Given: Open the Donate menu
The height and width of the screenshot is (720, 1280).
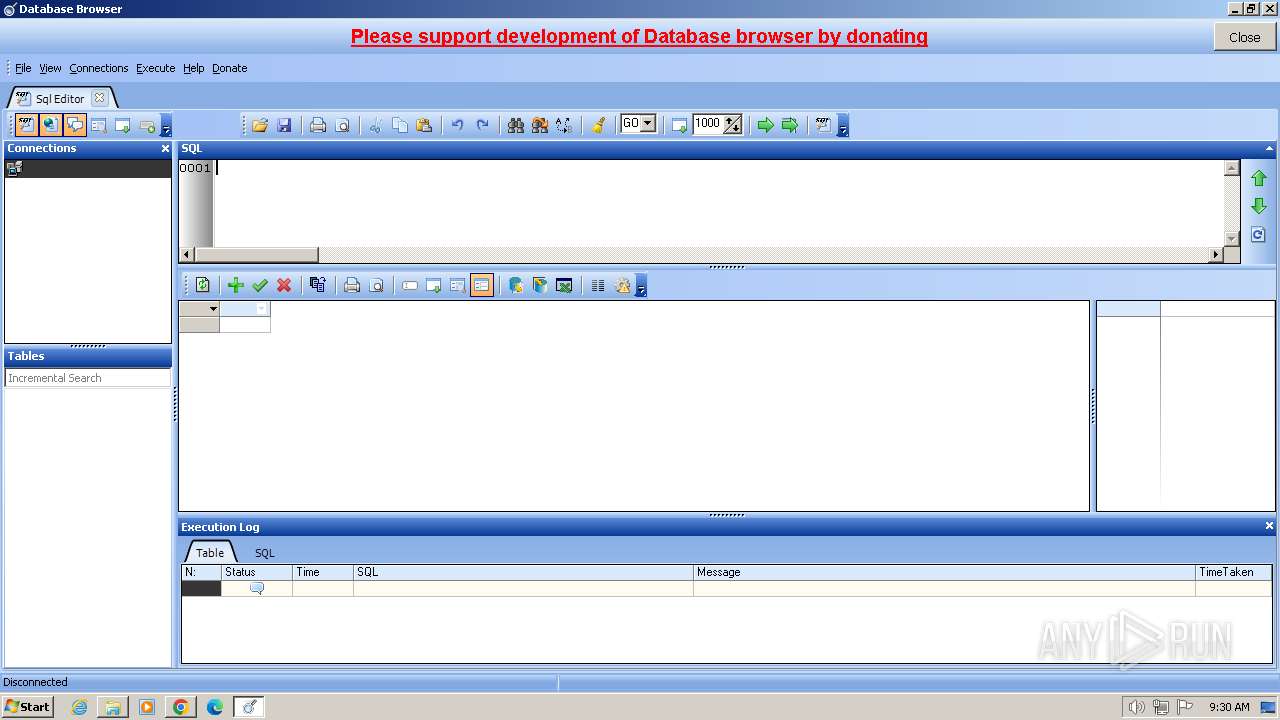Looking at the screenshot, I should pyautogui.click(x=230, y=68).
